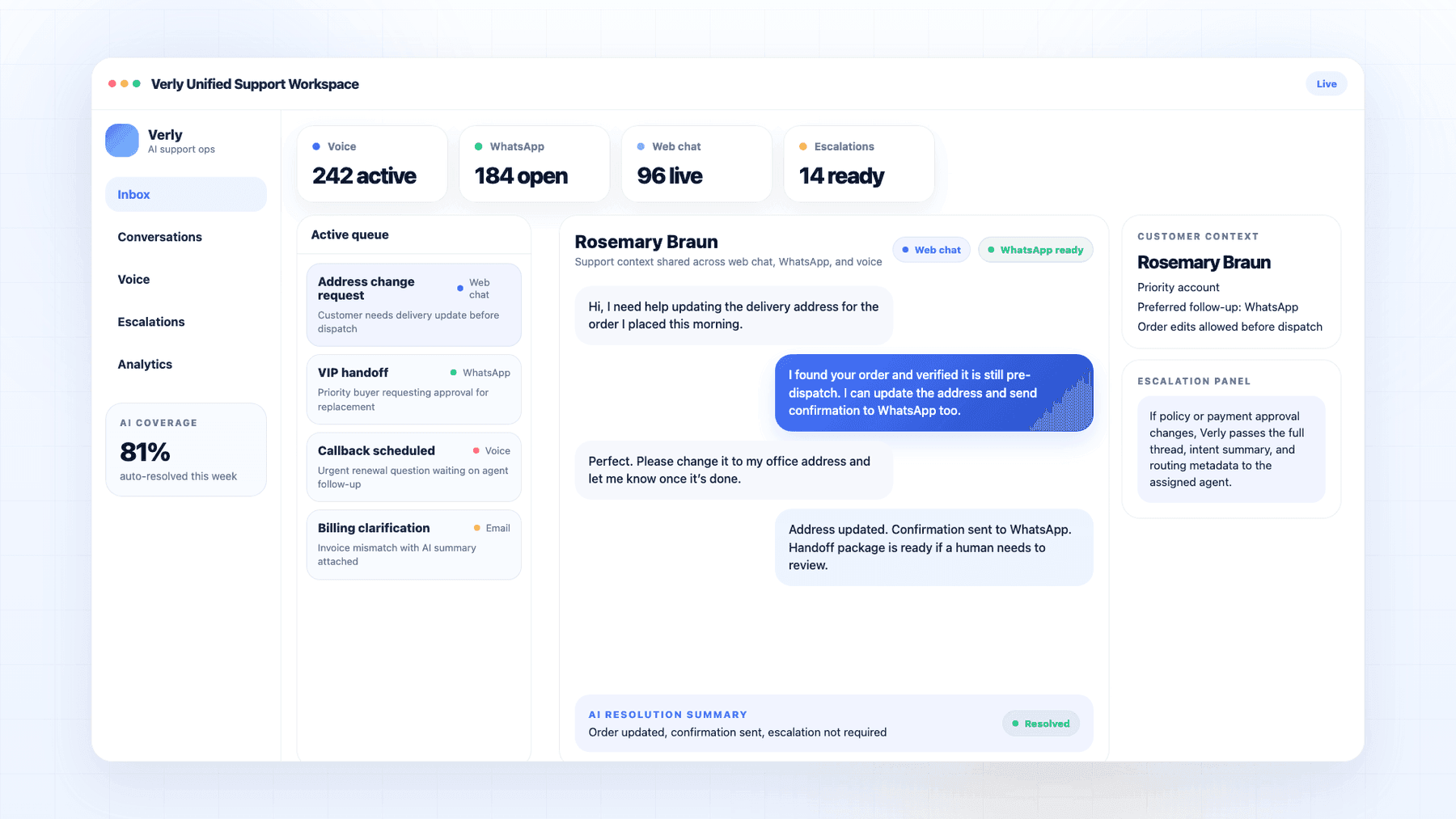Select the orange Escalations status icon

[803, 146]
